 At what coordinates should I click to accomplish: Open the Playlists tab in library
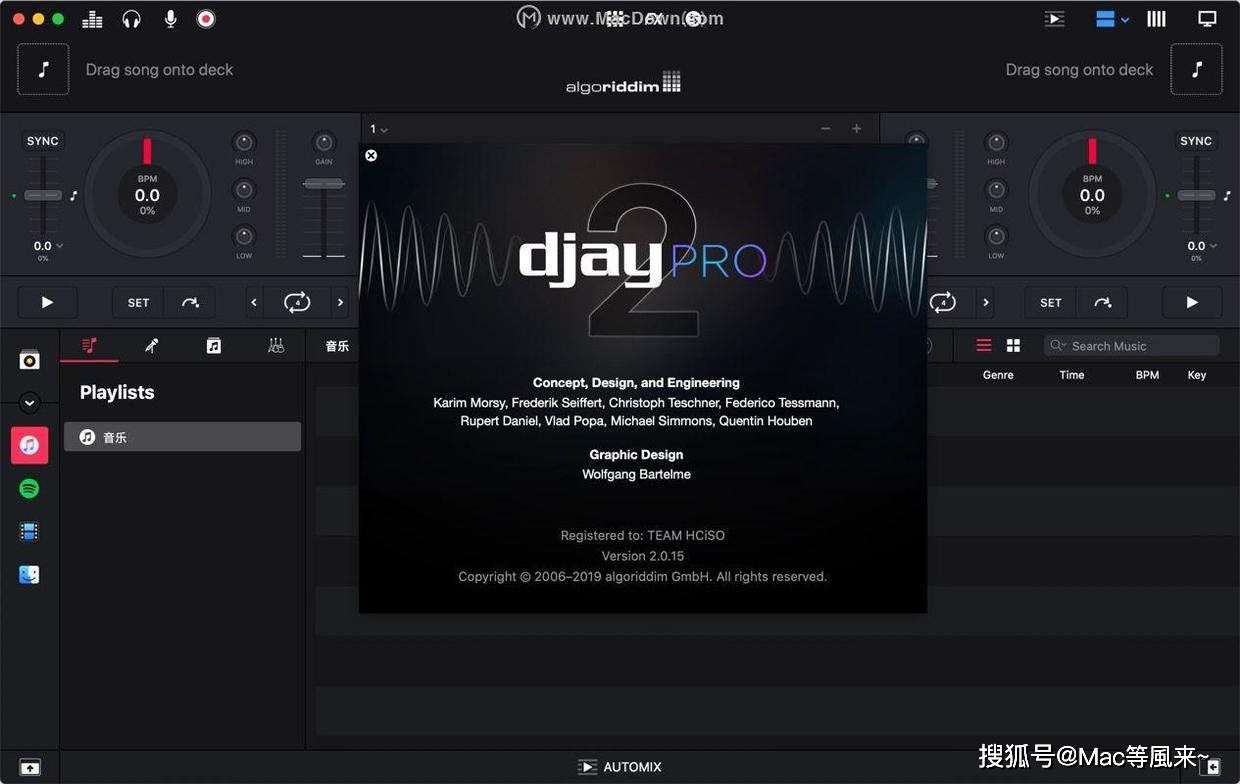point(89,346)
